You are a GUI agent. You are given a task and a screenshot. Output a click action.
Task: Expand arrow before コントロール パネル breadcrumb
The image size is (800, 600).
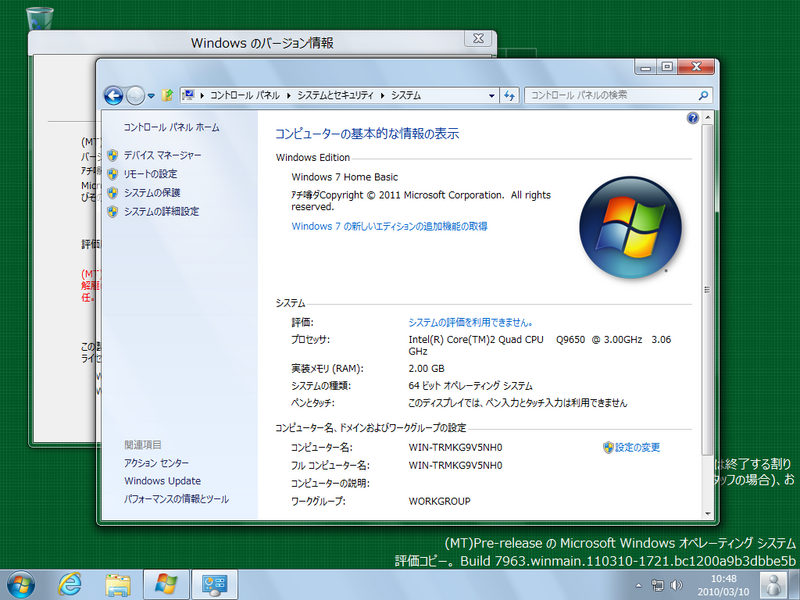point(202,95)
